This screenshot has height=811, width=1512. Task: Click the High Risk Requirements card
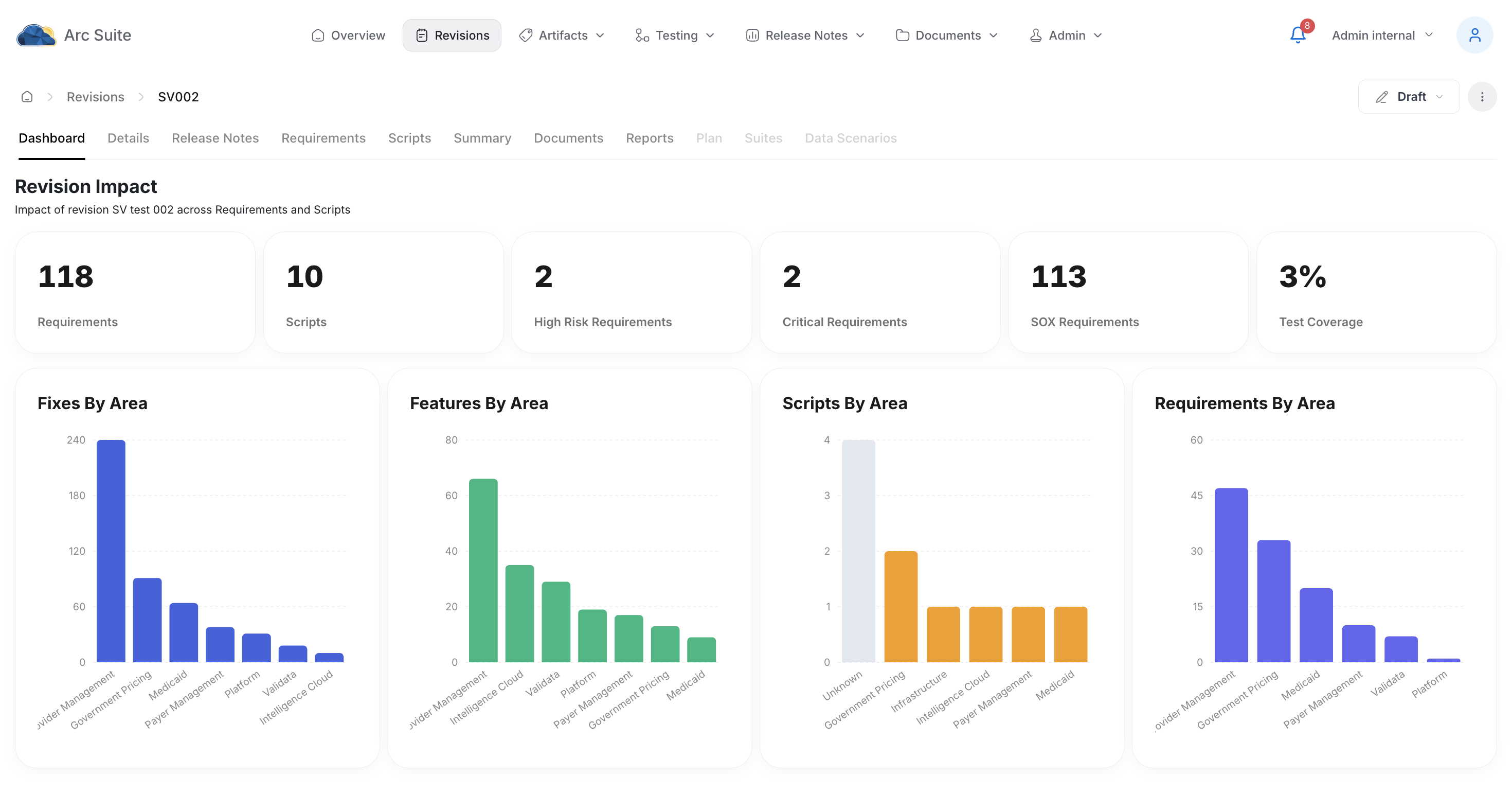point(632,292)
